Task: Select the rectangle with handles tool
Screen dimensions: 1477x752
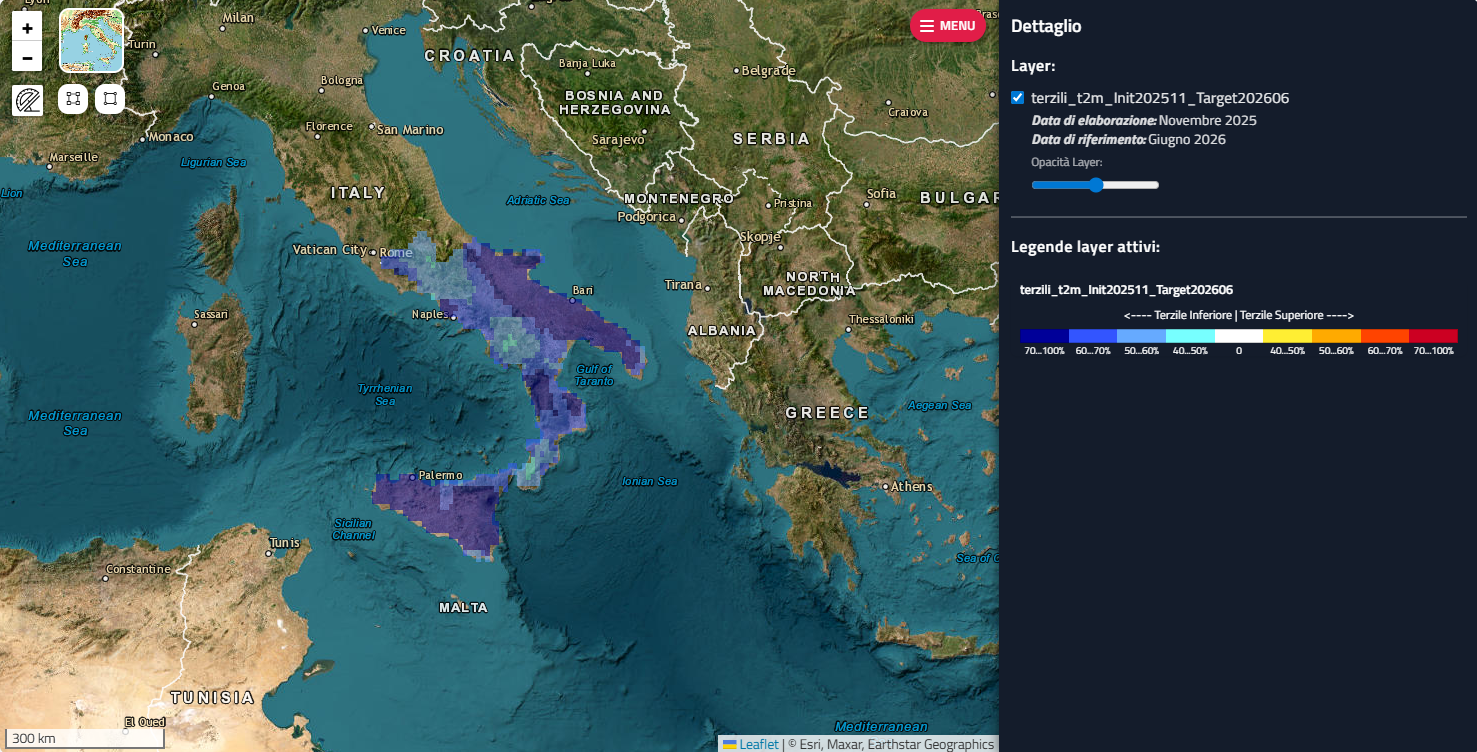Action: [73, 99]
